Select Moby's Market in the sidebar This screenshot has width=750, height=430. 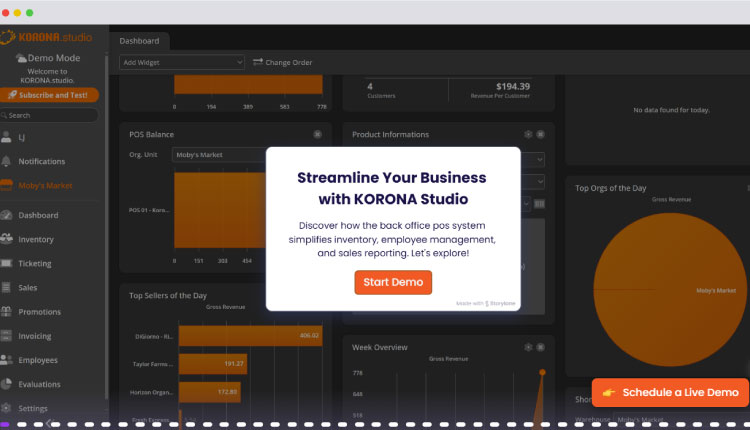[x=45, y=186]
